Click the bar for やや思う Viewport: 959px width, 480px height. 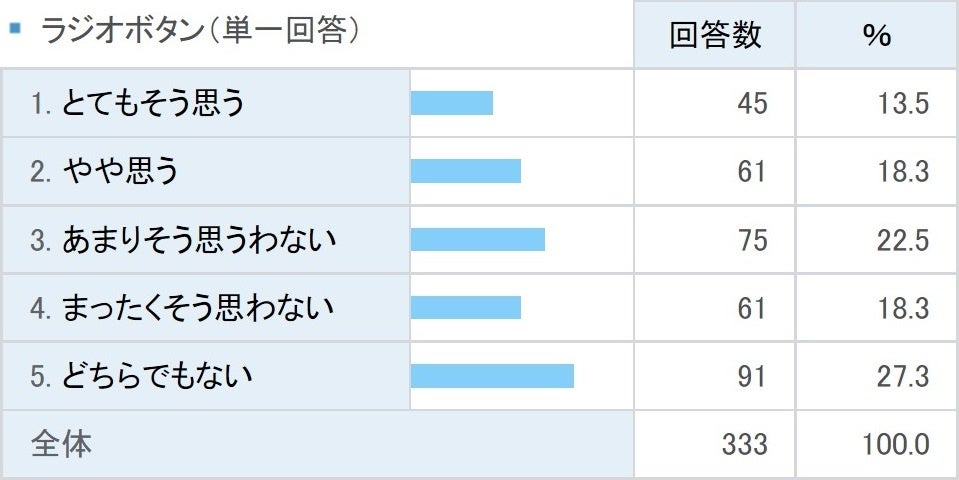click(x=466, y=171)
